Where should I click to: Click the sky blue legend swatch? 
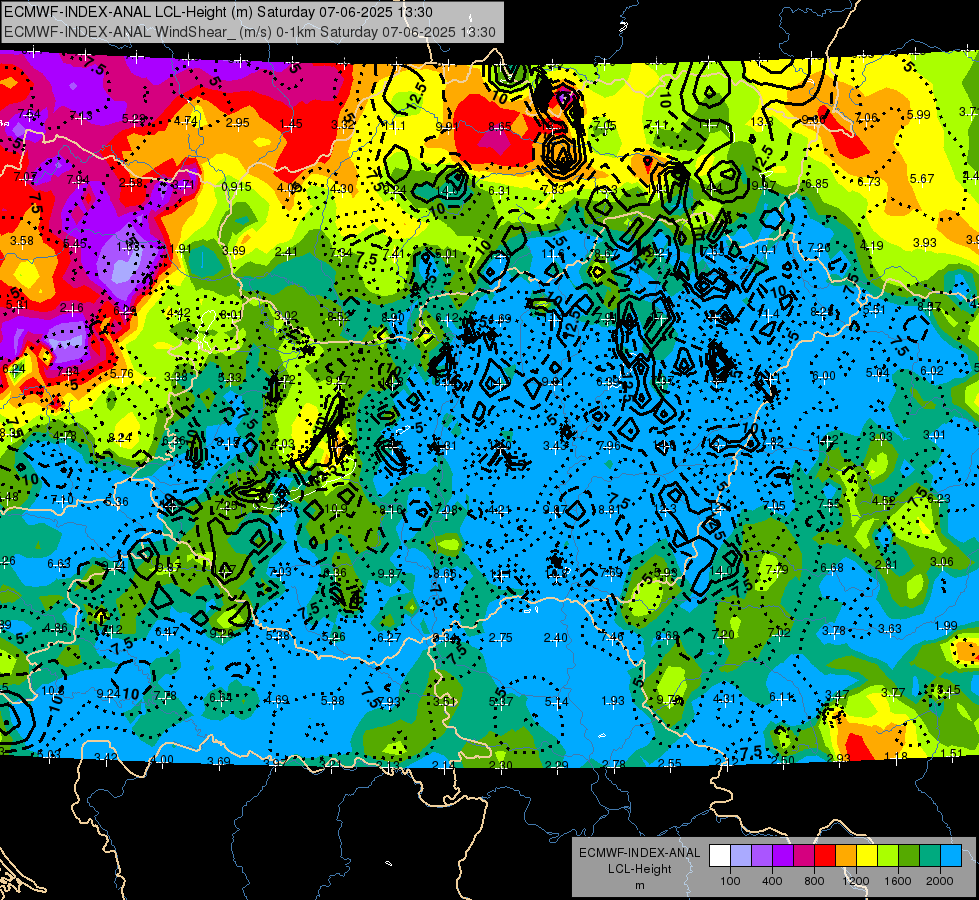click(951, 855)
